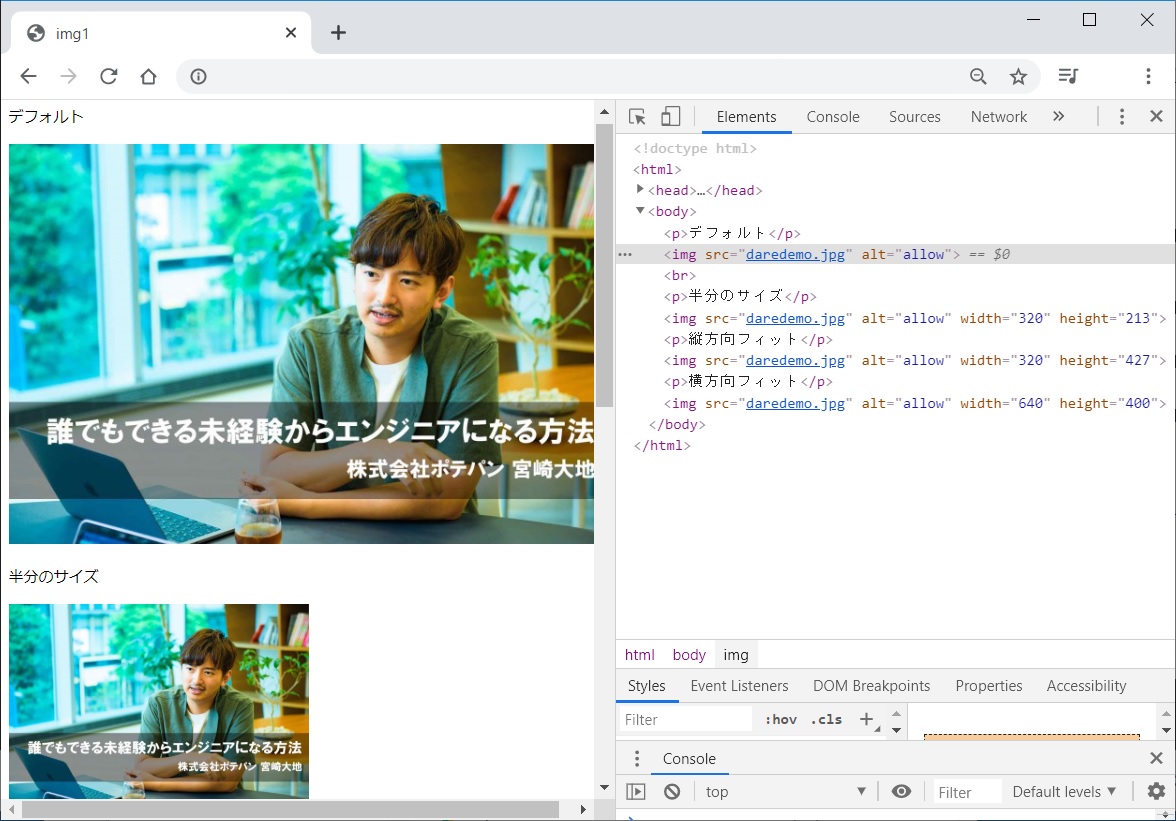Open the console drawer kebab menu
The image size is (1176, 821).
tap(637, 759)
